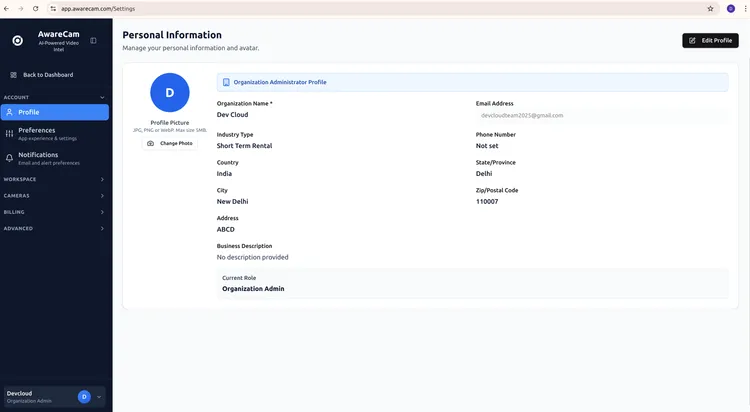This screenshot has width=750, height=412.
Task: Select Profile in the sidebar
Action: 55,112
